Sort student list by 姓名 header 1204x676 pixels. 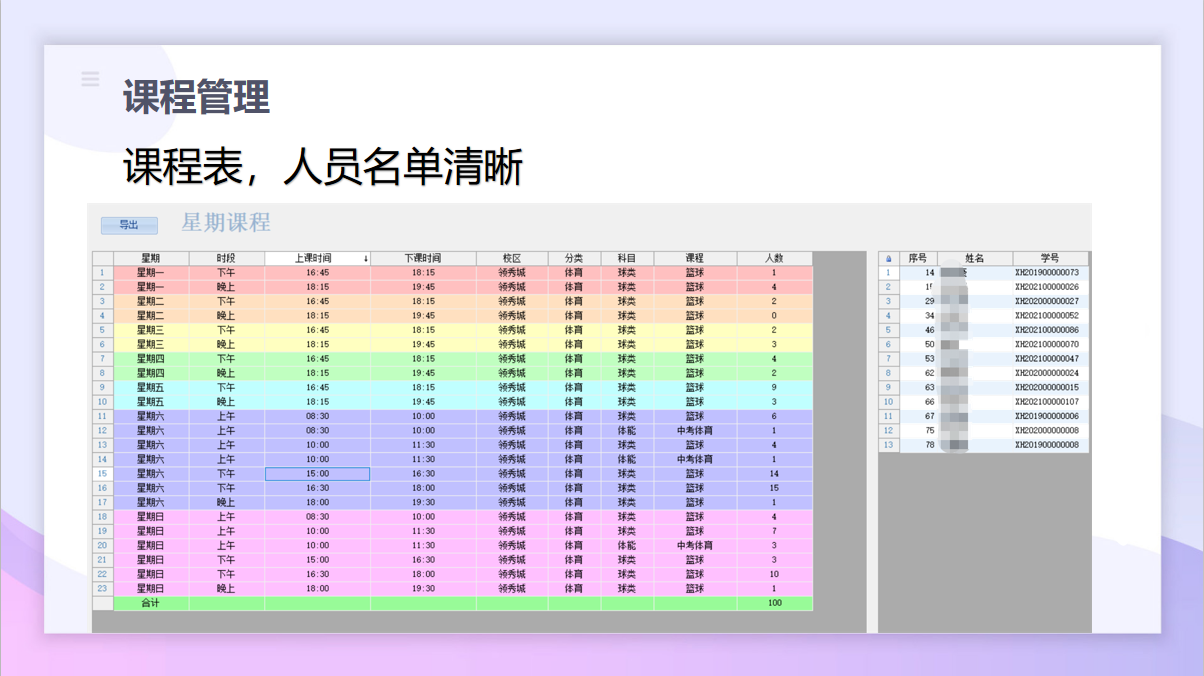[974, 258]
